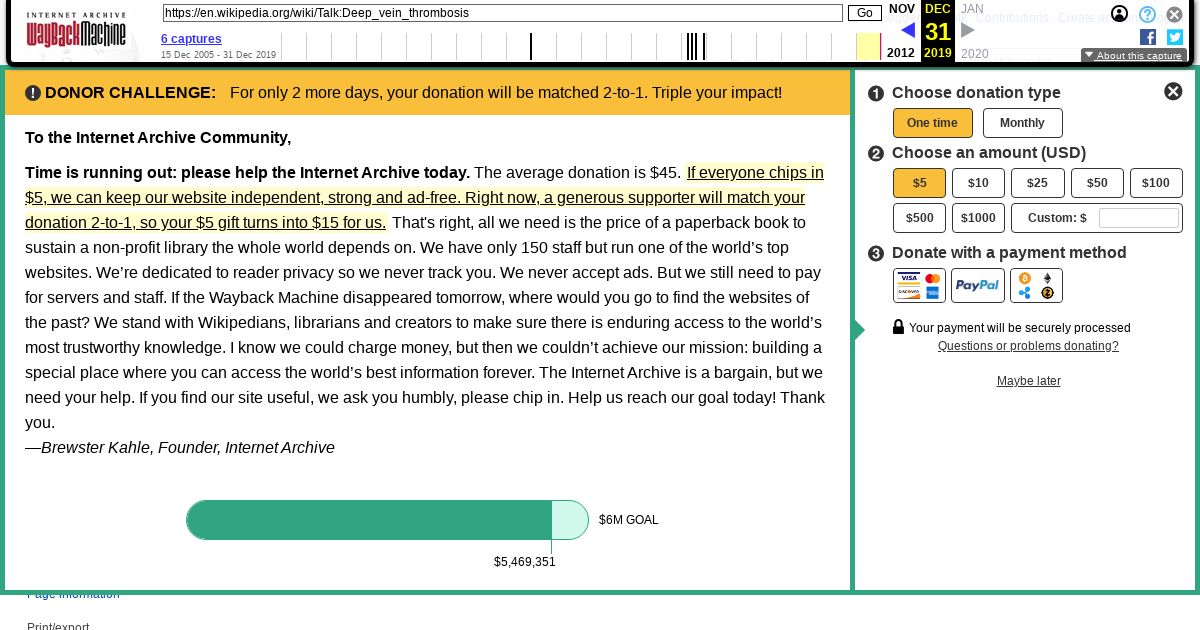Focus the Custom amount input field
The height and width of the screenshot is (630, 1200).
pos(1138,218)
